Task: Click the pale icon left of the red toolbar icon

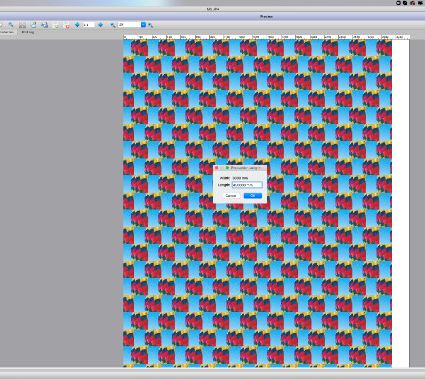Action: pyautogui.click(x=56, y=26)
